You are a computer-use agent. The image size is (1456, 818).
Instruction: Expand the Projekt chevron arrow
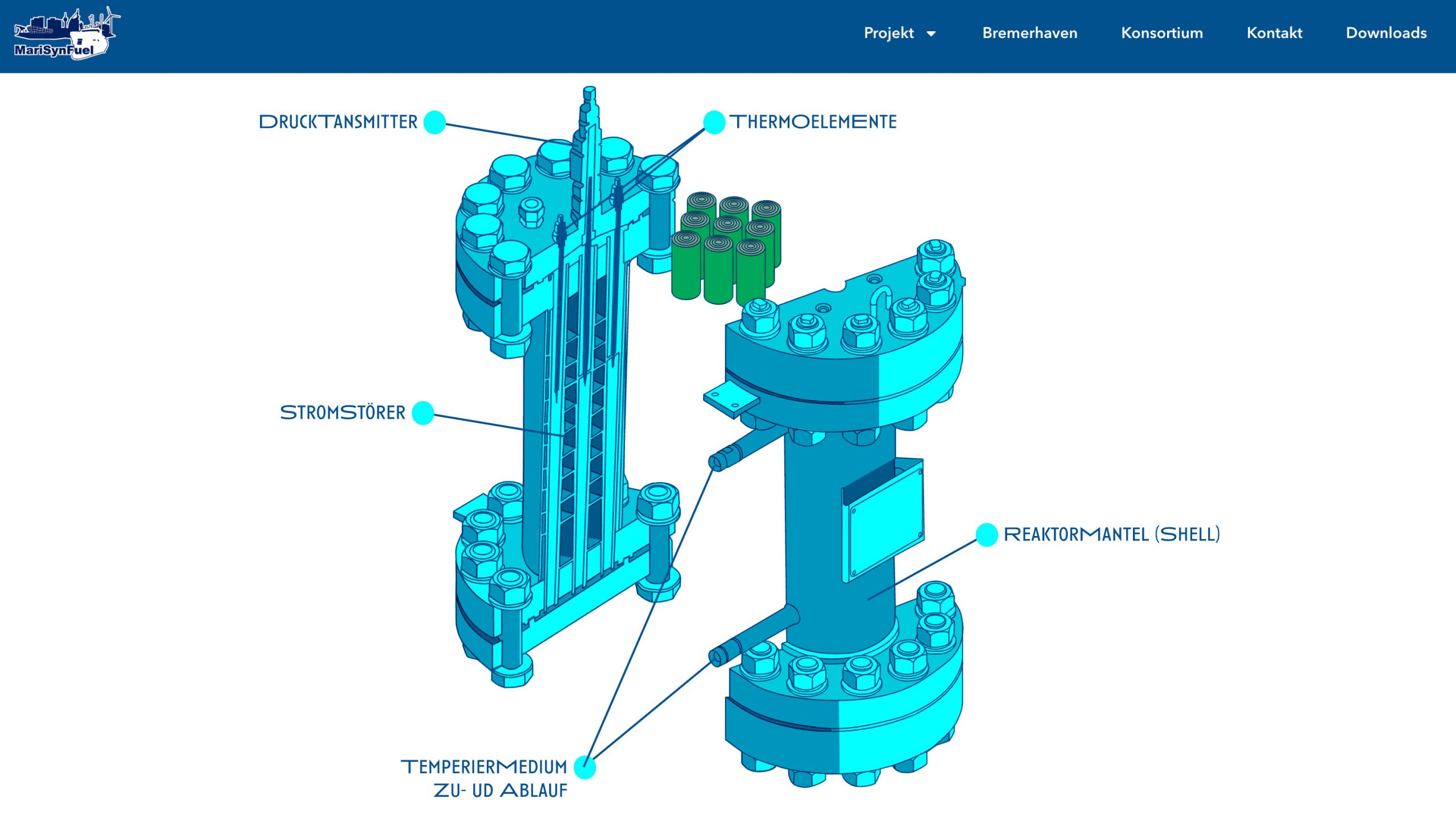932,34
